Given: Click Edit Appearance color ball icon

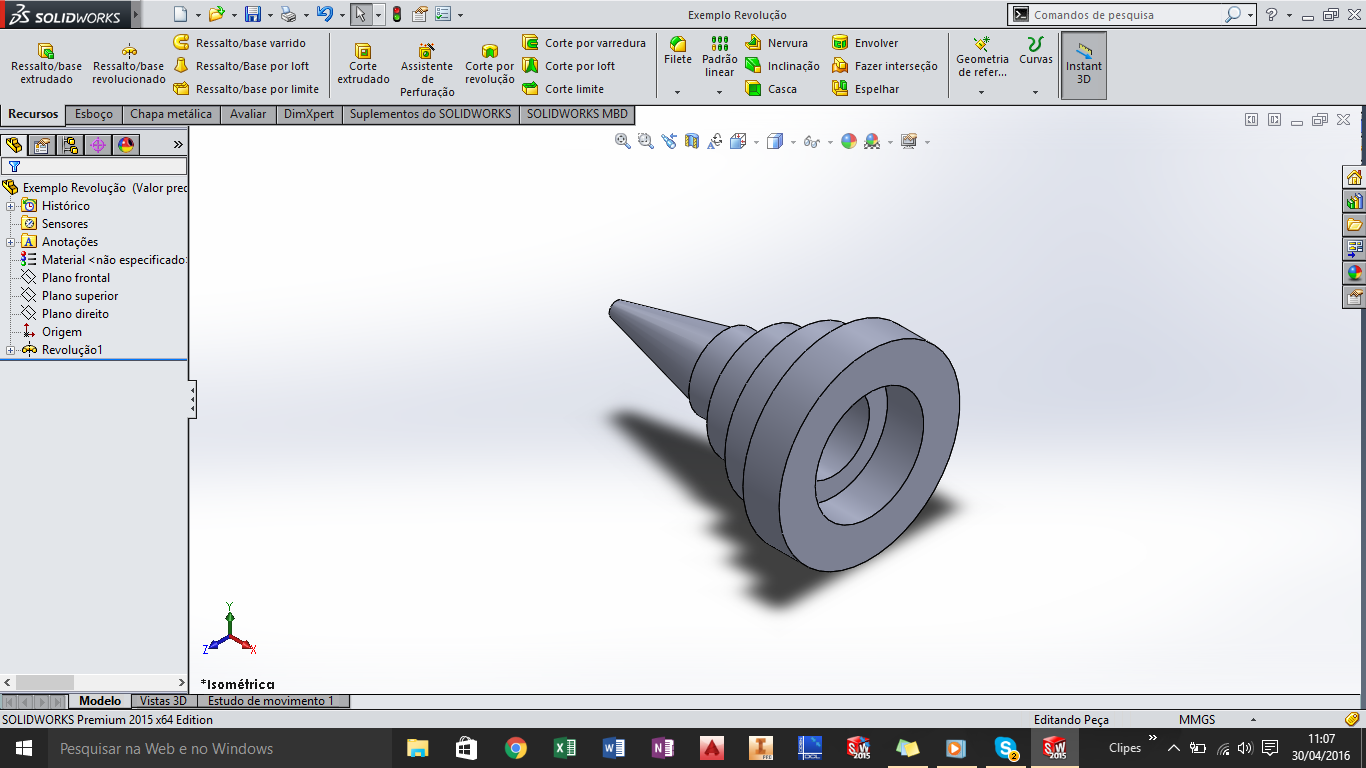Looking at the screenshot, I should click(849, 142).
